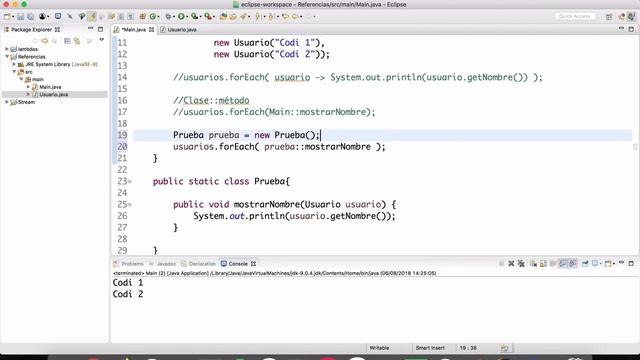Collapse the src folder
The image size is (640, 360).
pos(14,71)
